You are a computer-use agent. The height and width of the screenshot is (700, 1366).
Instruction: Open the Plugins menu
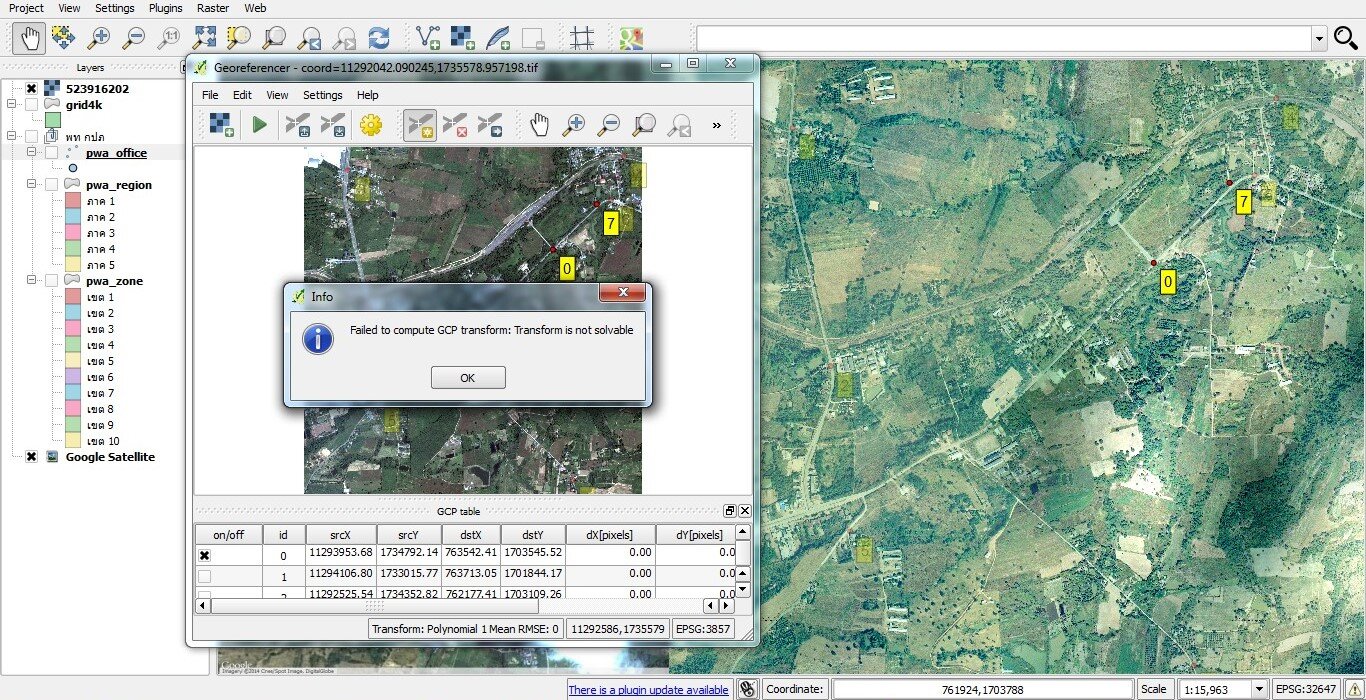[x=165, y=8]
